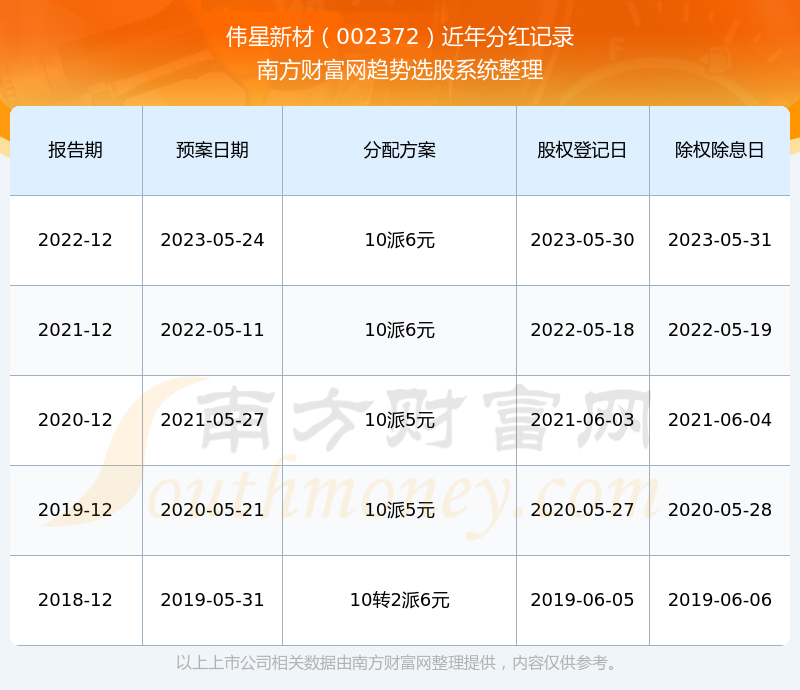
Task: Select report period cell 2022-12
Action: pos(76,240)
